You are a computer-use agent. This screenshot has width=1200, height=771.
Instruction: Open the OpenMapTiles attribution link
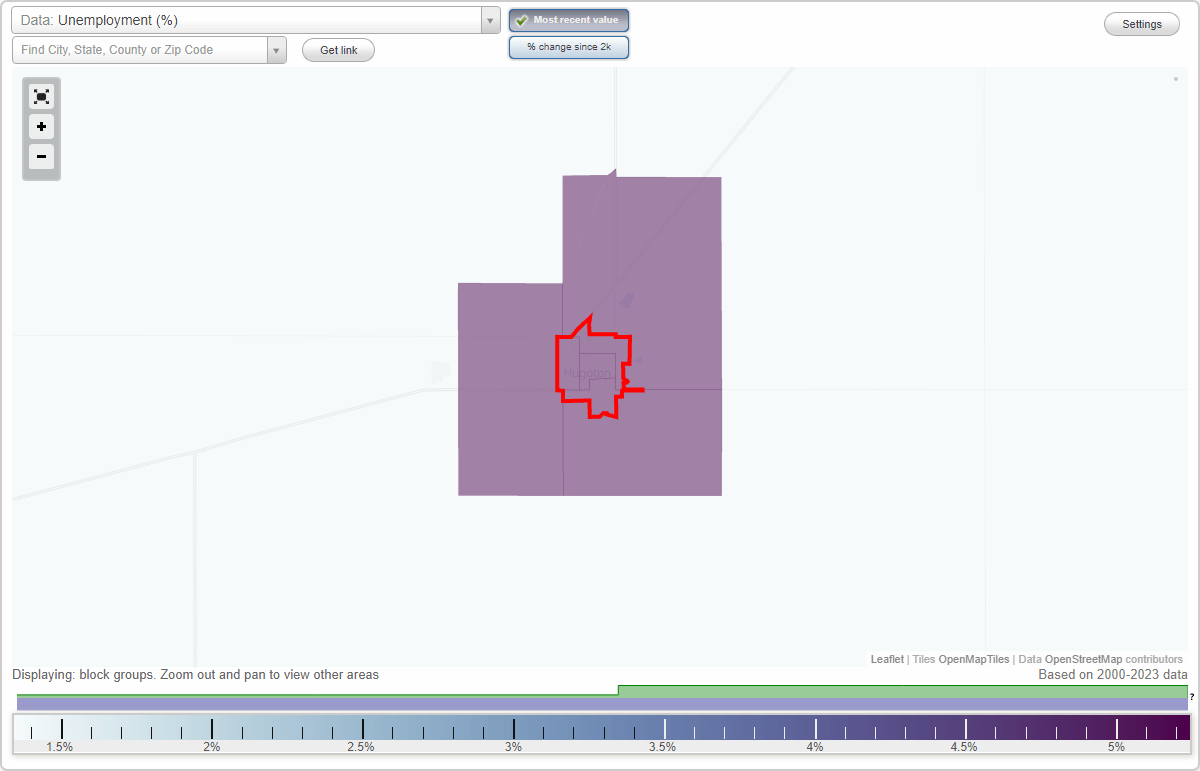click(973, 659)
